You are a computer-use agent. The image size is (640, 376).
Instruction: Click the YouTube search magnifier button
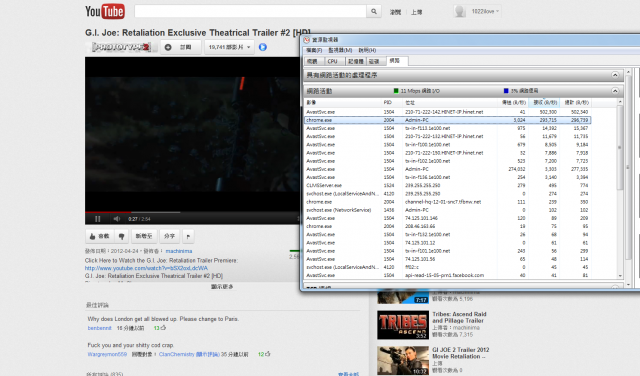(x=373, y=11)
